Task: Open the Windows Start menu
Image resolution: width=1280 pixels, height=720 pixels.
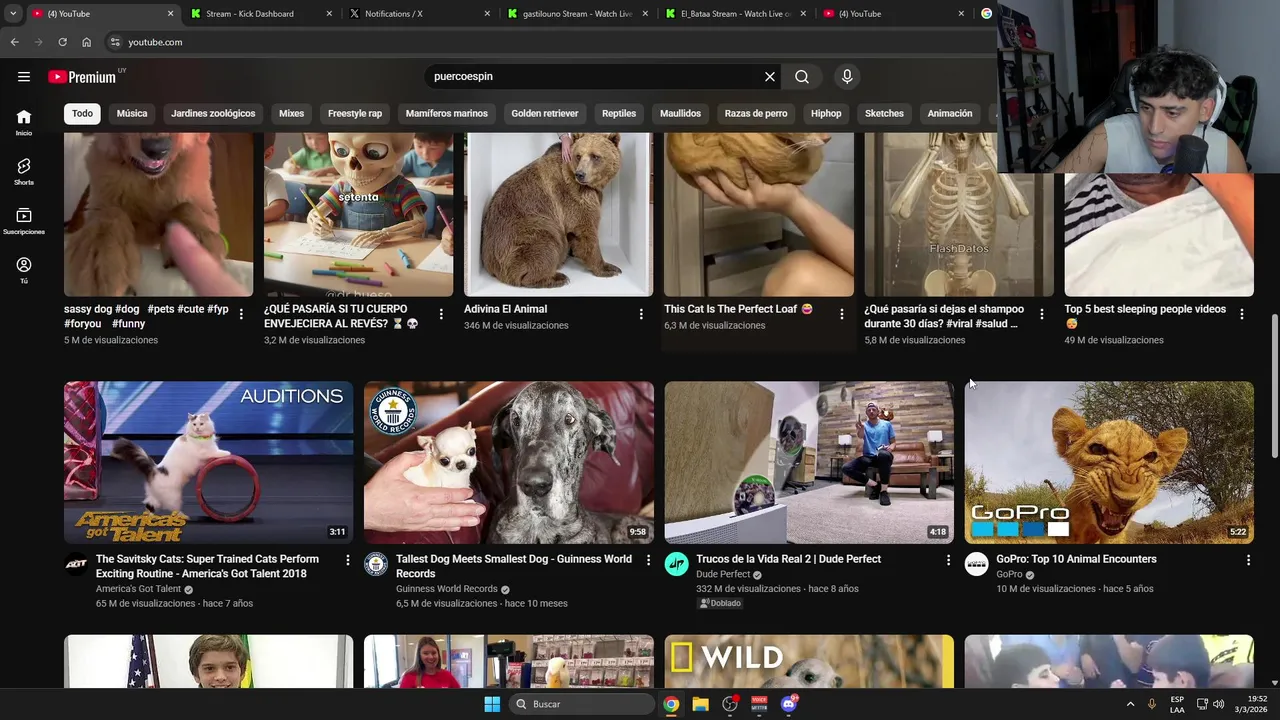Action: click(x=492, y=704)
